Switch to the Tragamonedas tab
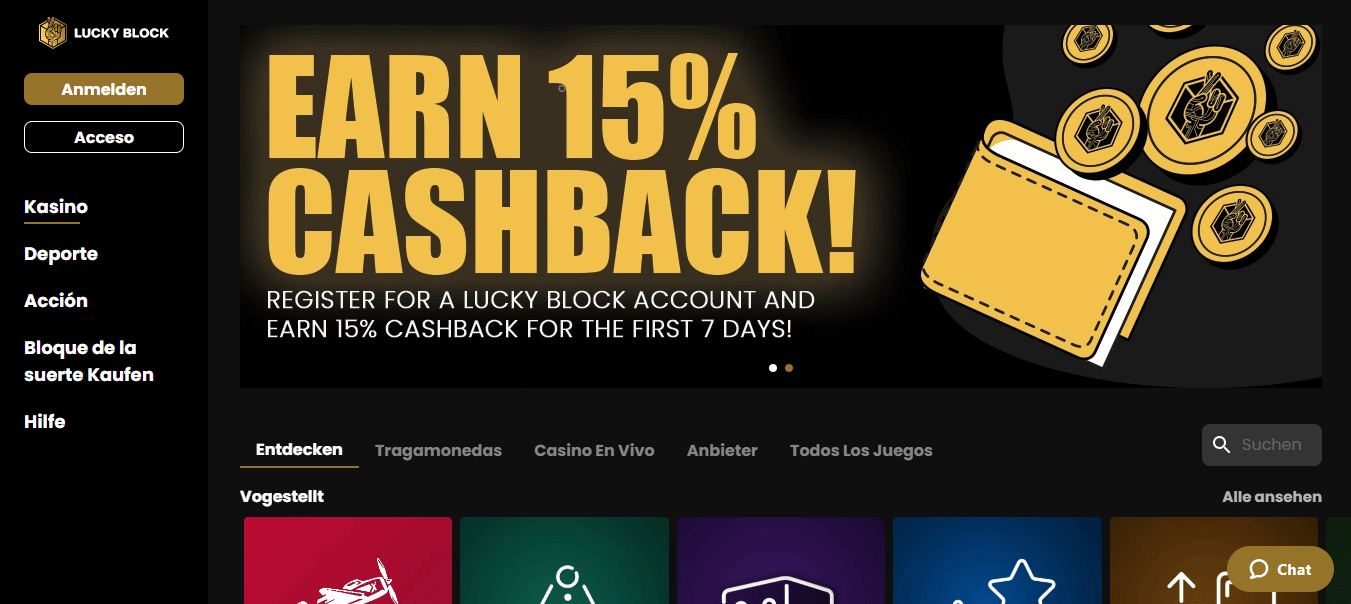The width and height of the screenshot is (1351, 604). coord(438,450)
